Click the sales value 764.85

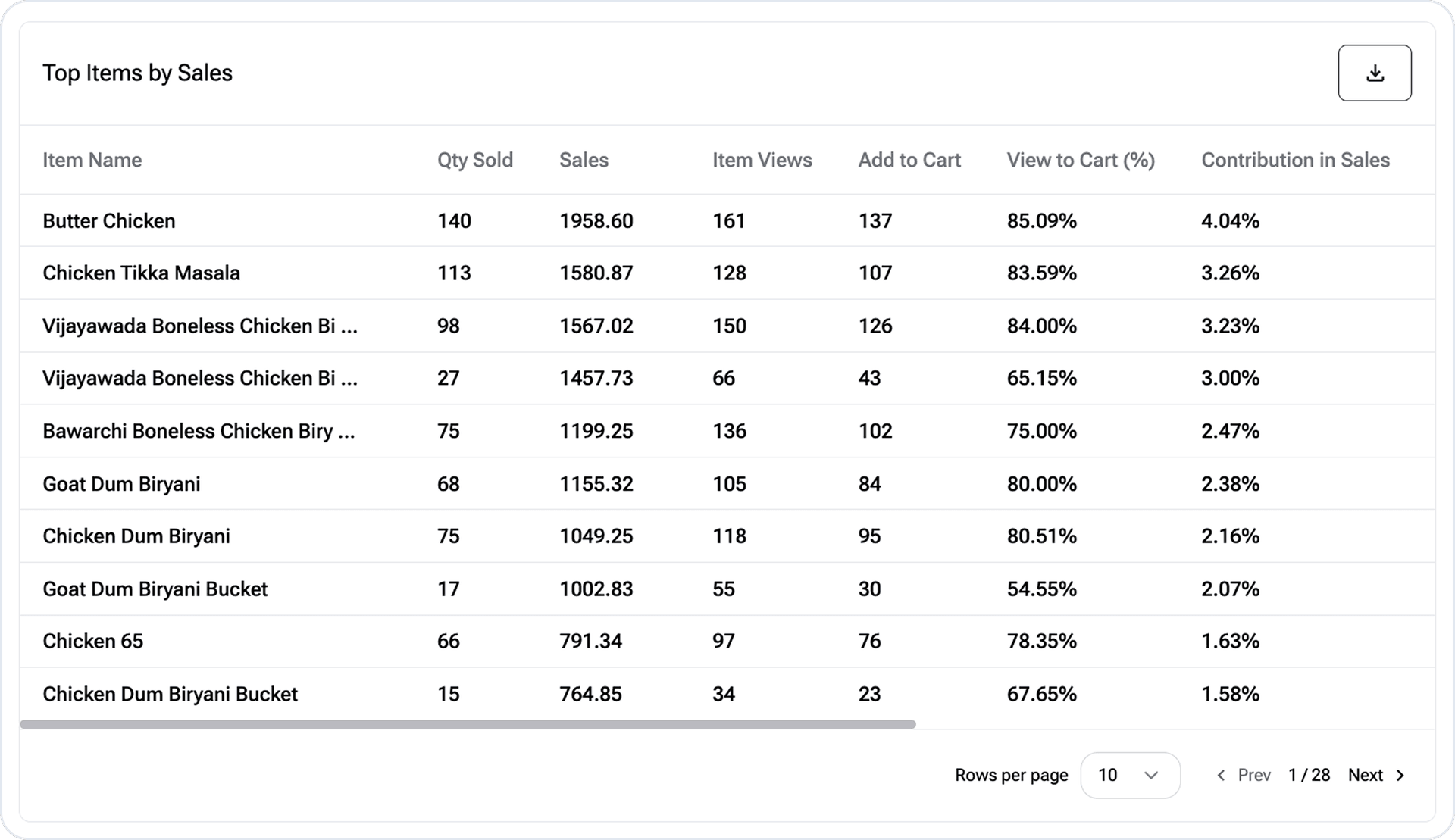coord(590,694)
